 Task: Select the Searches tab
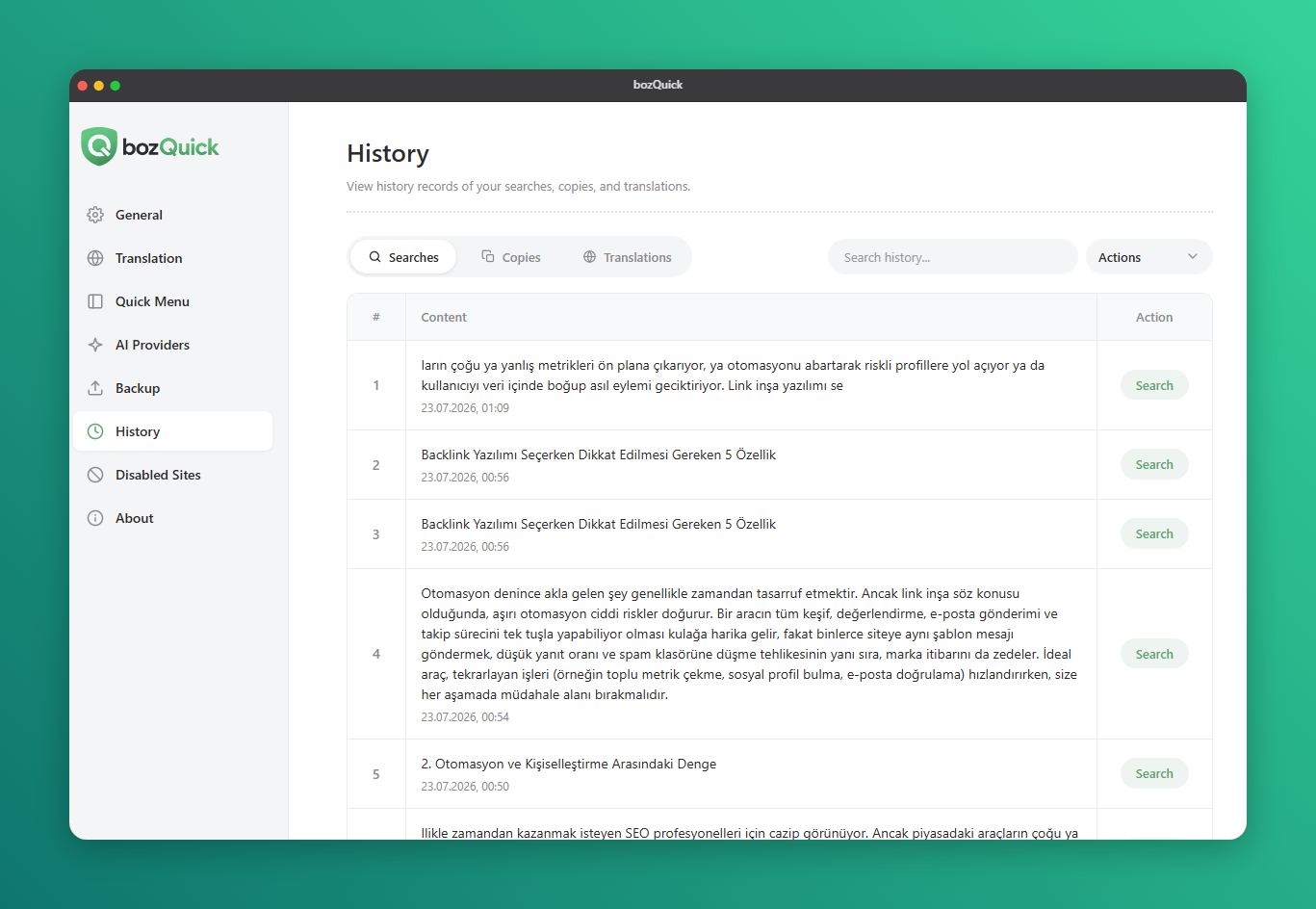[x=403, y=257]
